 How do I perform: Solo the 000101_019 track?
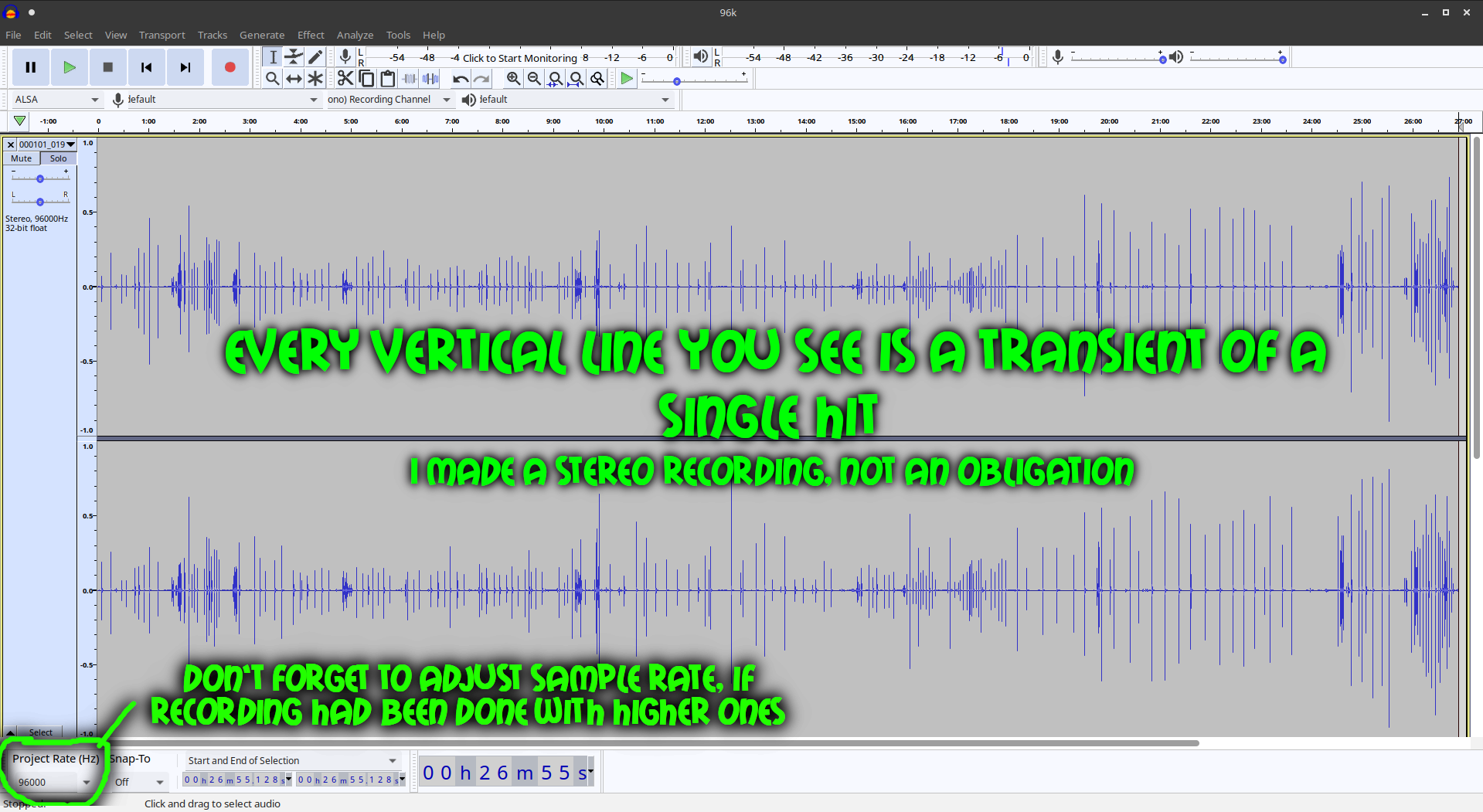(59, 158)
